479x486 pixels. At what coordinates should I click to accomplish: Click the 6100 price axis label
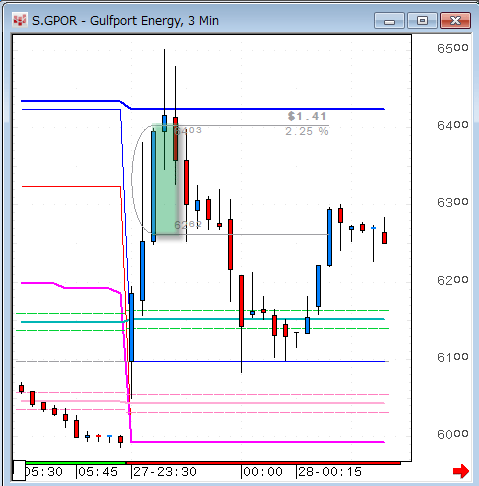(x=453, y=357)
